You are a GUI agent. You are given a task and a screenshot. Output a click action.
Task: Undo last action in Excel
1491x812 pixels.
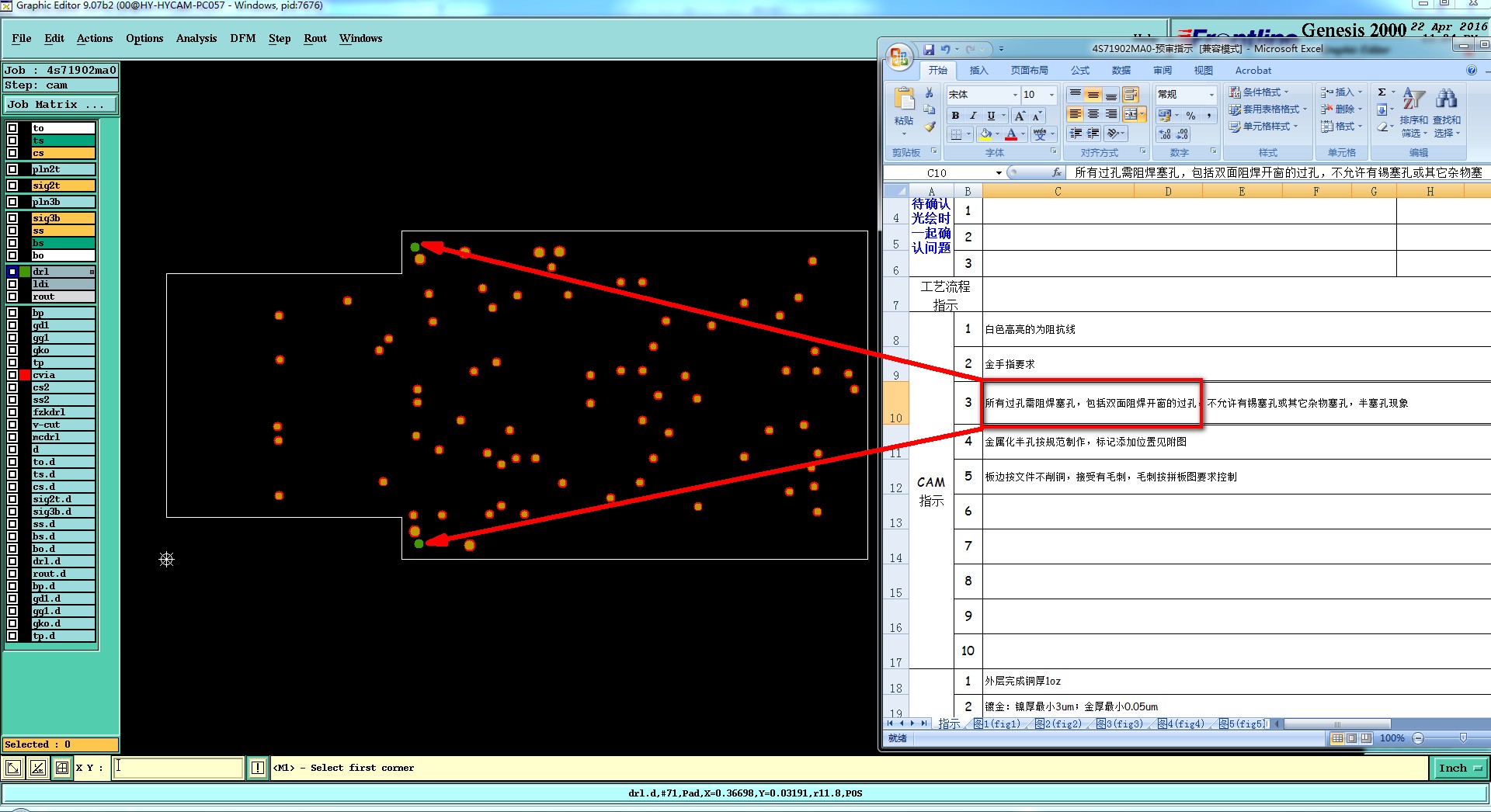coord(945,49)
